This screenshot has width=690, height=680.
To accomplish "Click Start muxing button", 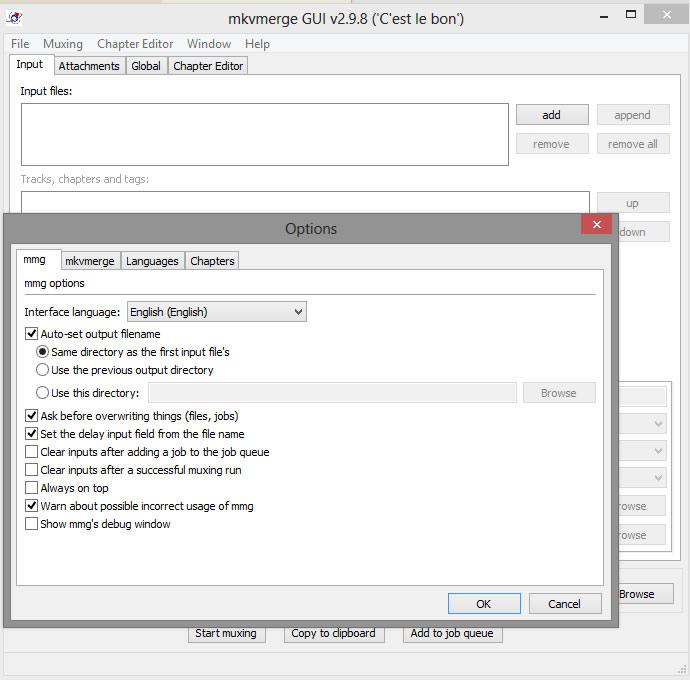I will [x=226, y=634].
